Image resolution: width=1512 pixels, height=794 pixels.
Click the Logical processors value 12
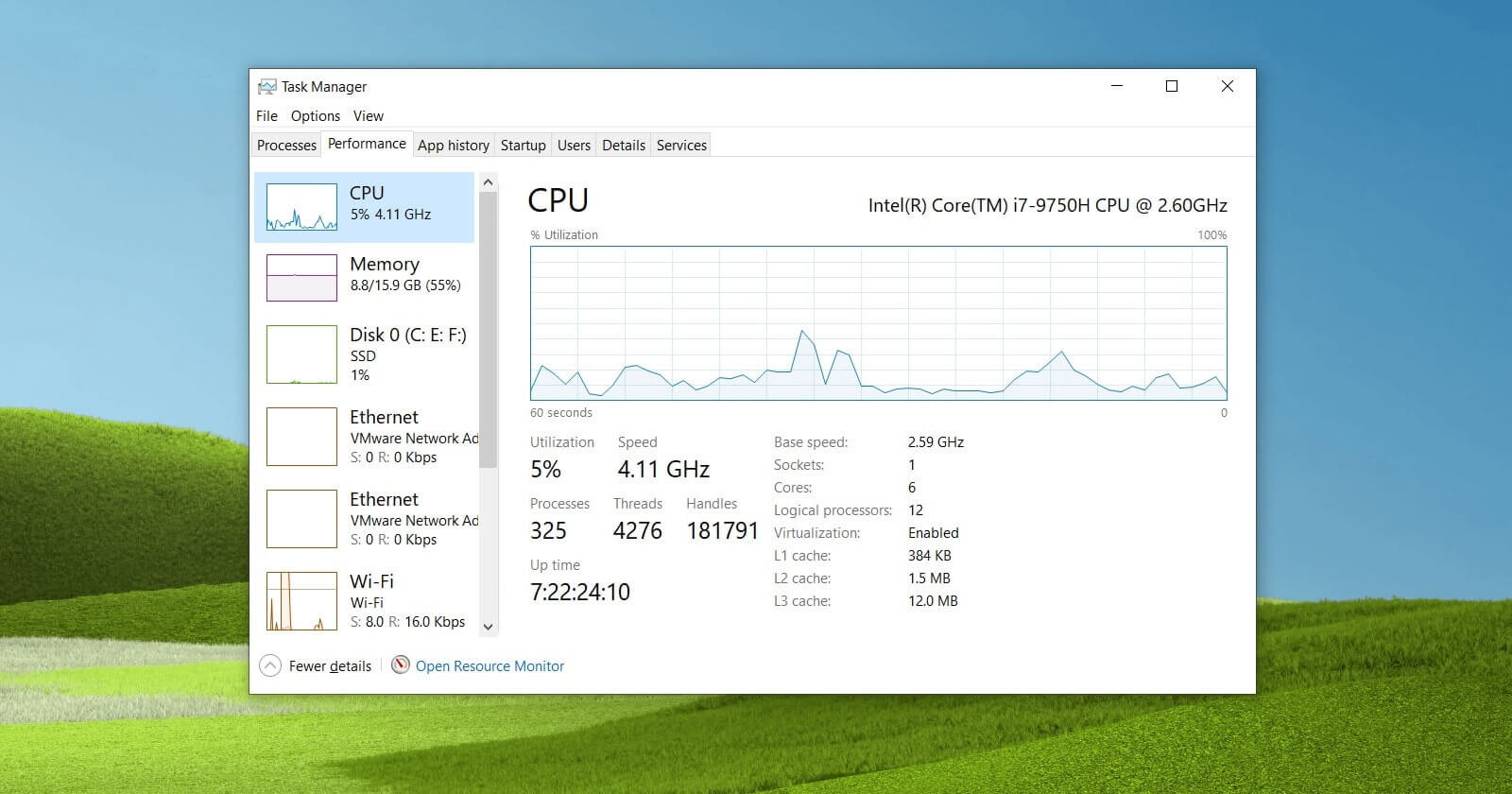click(916, 509)
